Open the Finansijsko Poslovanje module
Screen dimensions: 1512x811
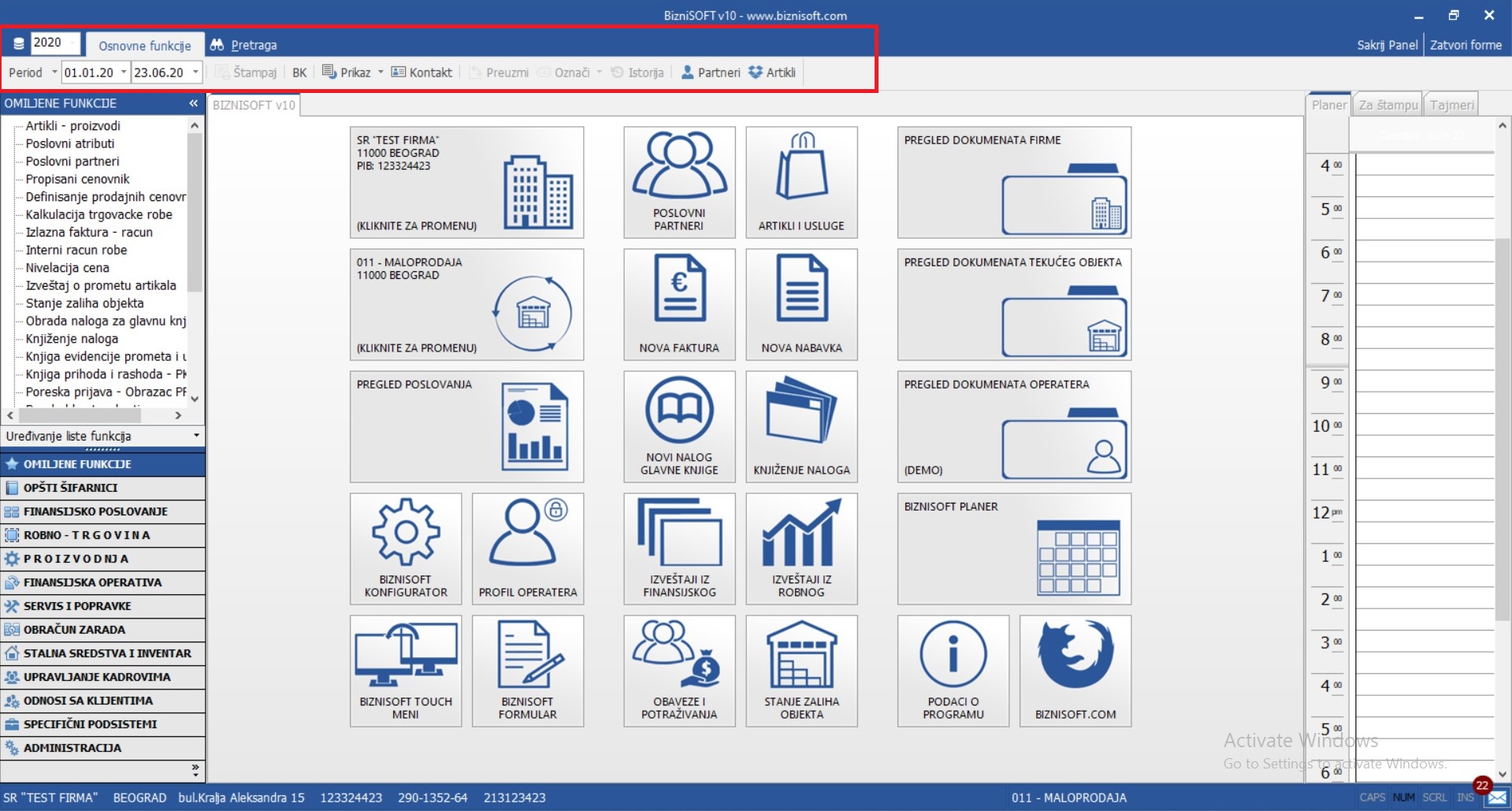(102, 512)
